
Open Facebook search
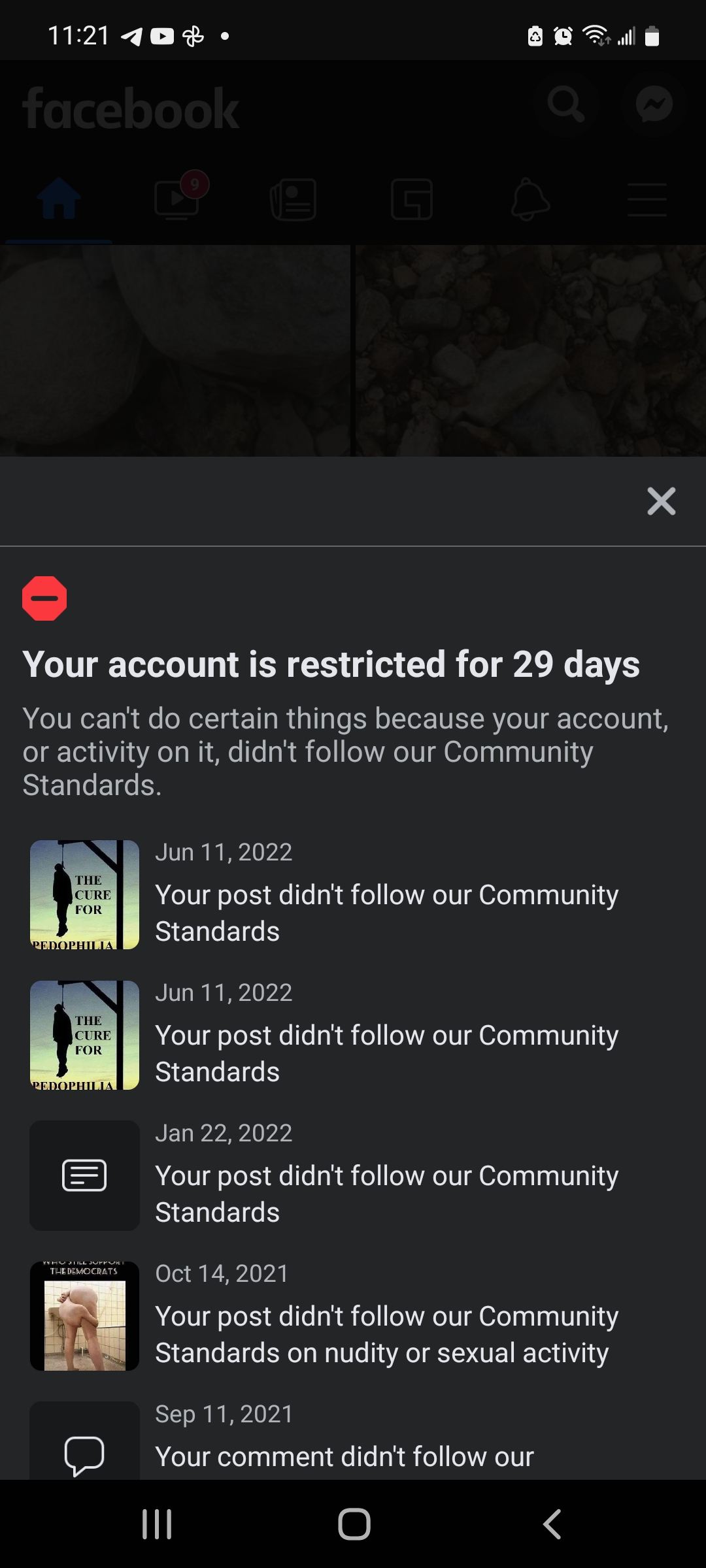pos(565,105)
